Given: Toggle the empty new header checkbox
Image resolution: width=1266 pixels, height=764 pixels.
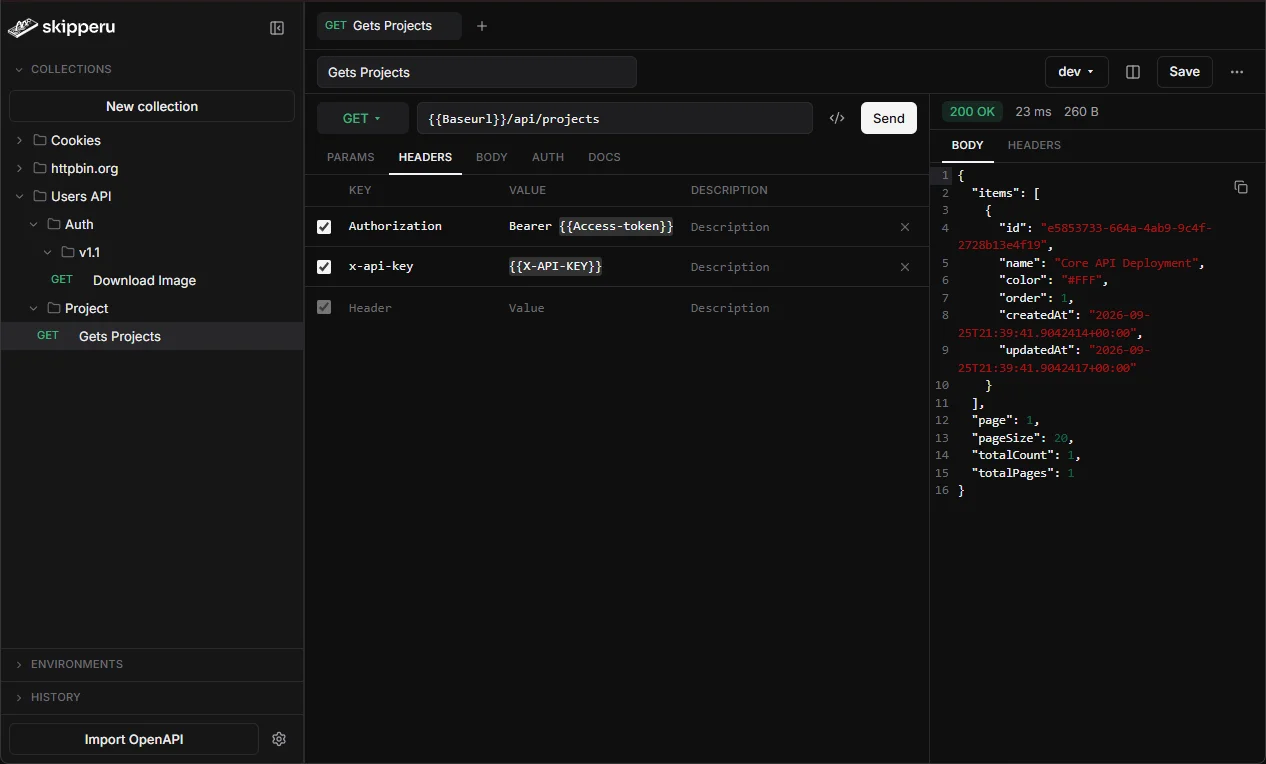Looking at the screenshot, I should click(x=324, y=307).
